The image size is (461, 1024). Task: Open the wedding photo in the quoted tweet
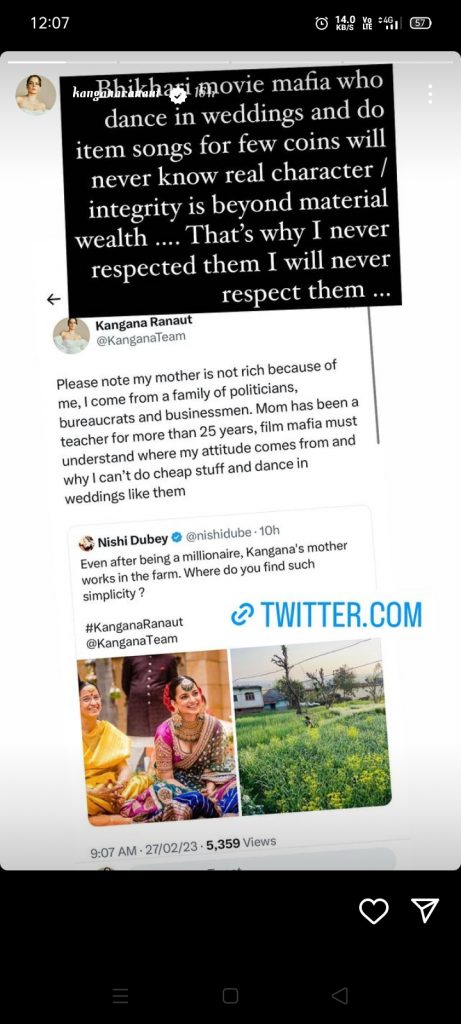(155, 736)
